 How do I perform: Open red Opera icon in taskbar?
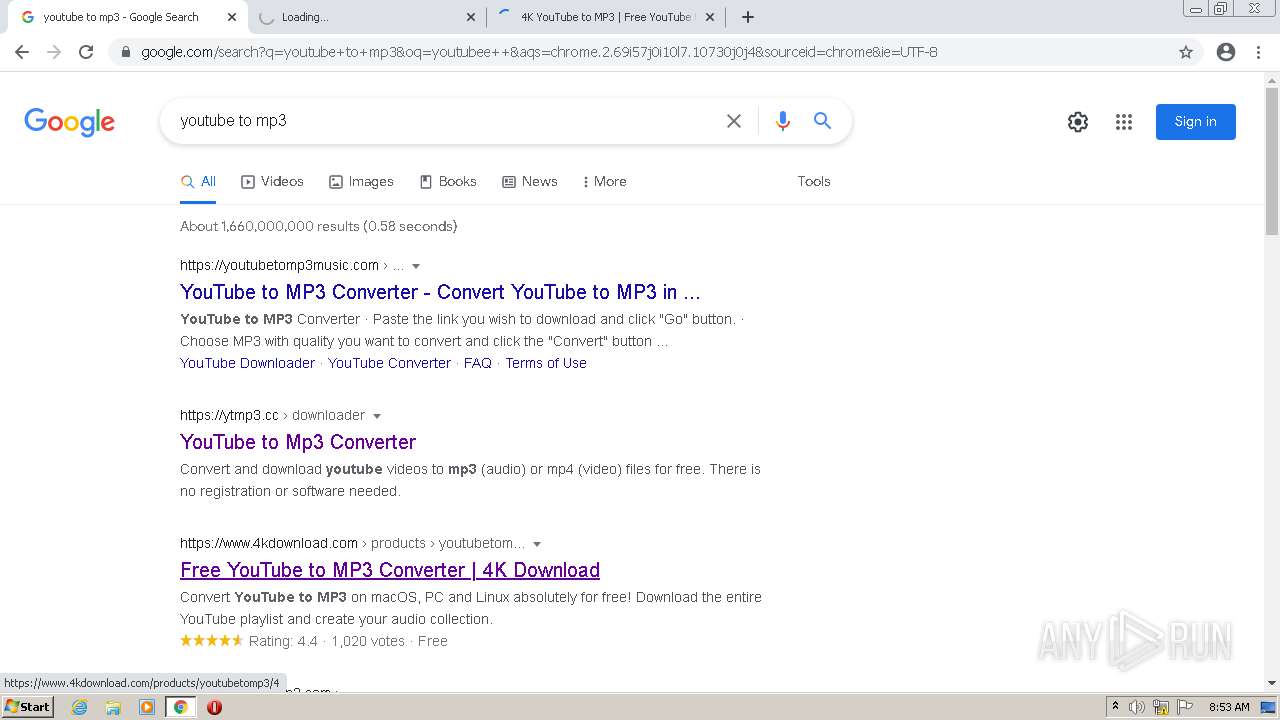pyautogui.click(x=214, y=707)
